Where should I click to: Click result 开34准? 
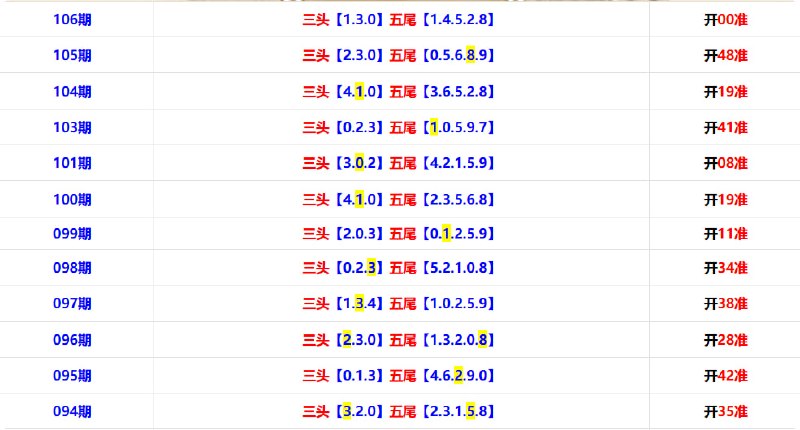coord(726,268)
